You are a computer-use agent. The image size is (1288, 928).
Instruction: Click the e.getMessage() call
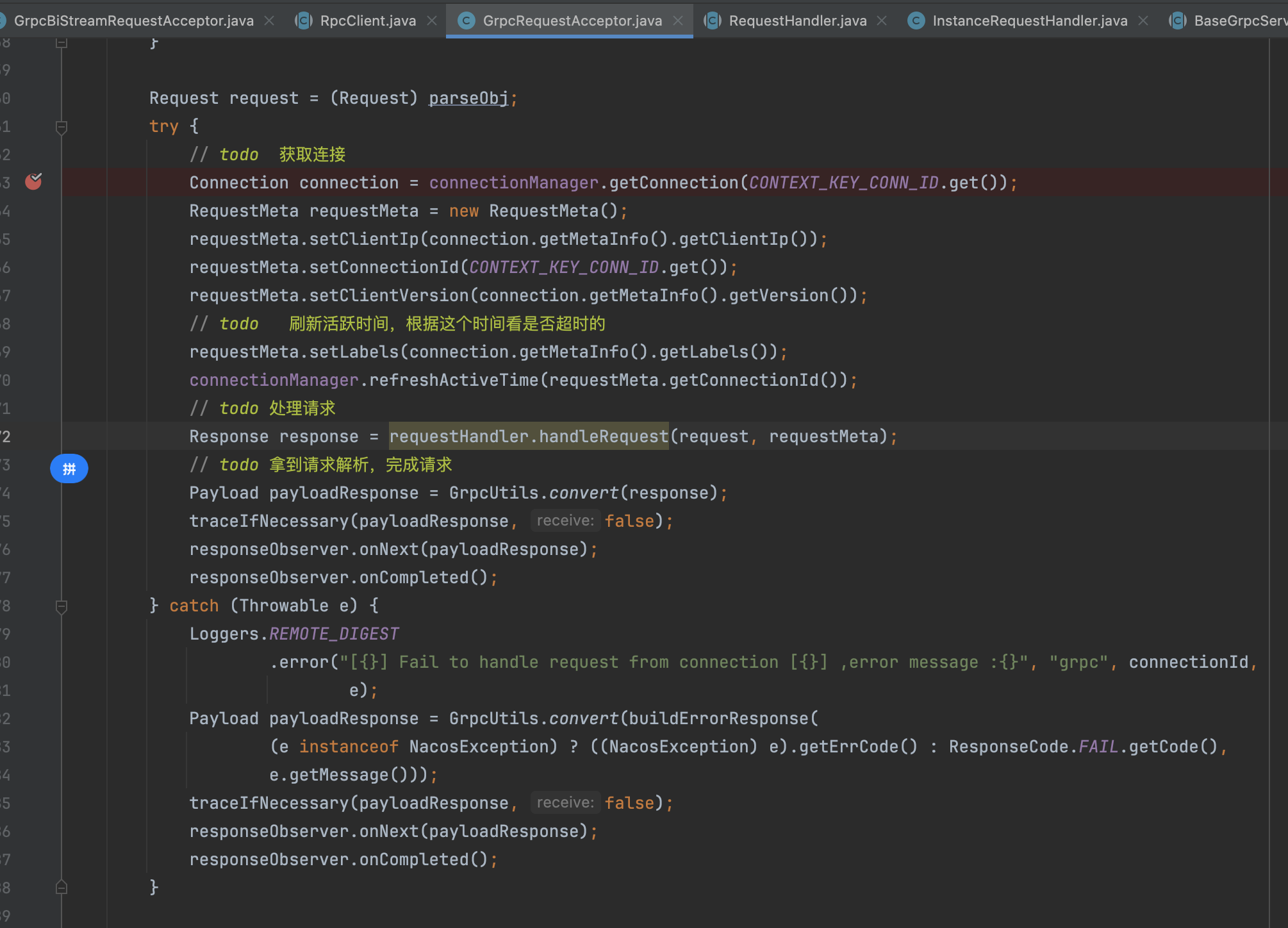(x=338, y=775)
